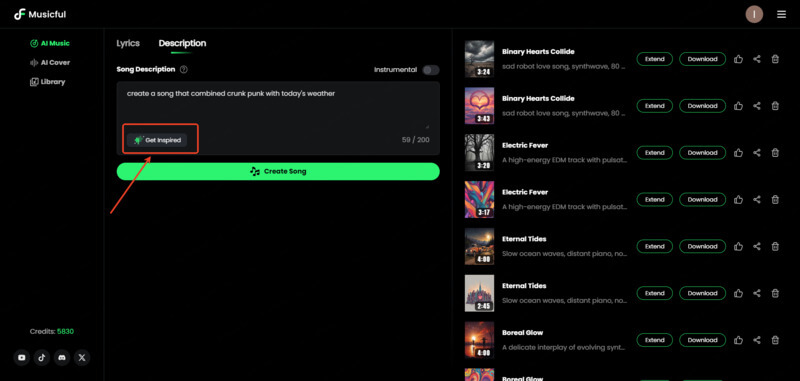
Task: Open the TikTok social icon
Action: [x=42, y=358]
